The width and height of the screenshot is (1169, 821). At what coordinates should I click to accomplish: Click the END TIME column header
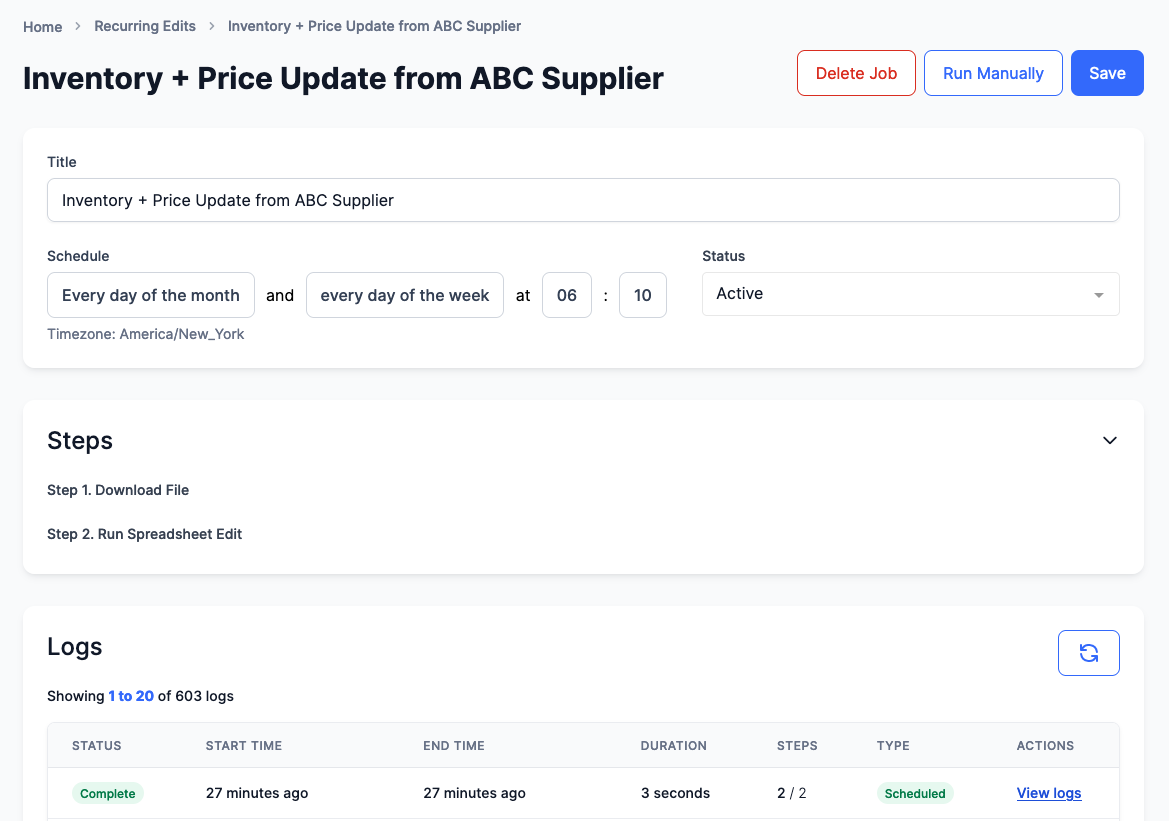pyautogui.click(x=453, y=746)
